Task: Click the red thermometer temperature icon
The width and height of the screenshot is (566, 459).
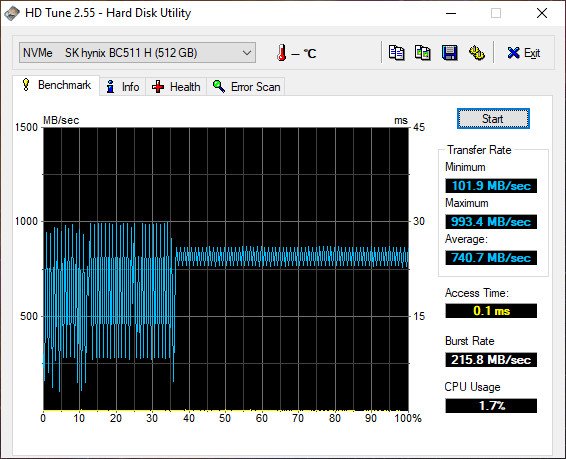Action: tap(282, 53)
